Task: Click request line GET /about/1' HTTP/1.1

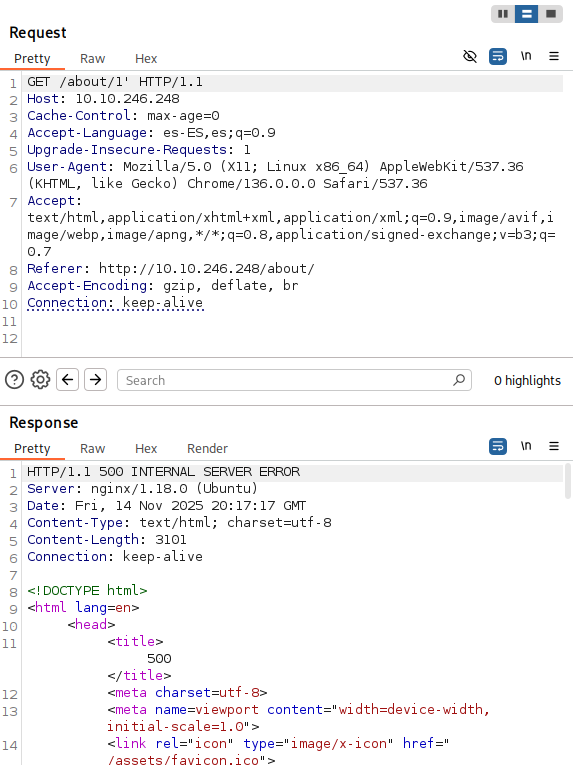Action: point(115,82)
